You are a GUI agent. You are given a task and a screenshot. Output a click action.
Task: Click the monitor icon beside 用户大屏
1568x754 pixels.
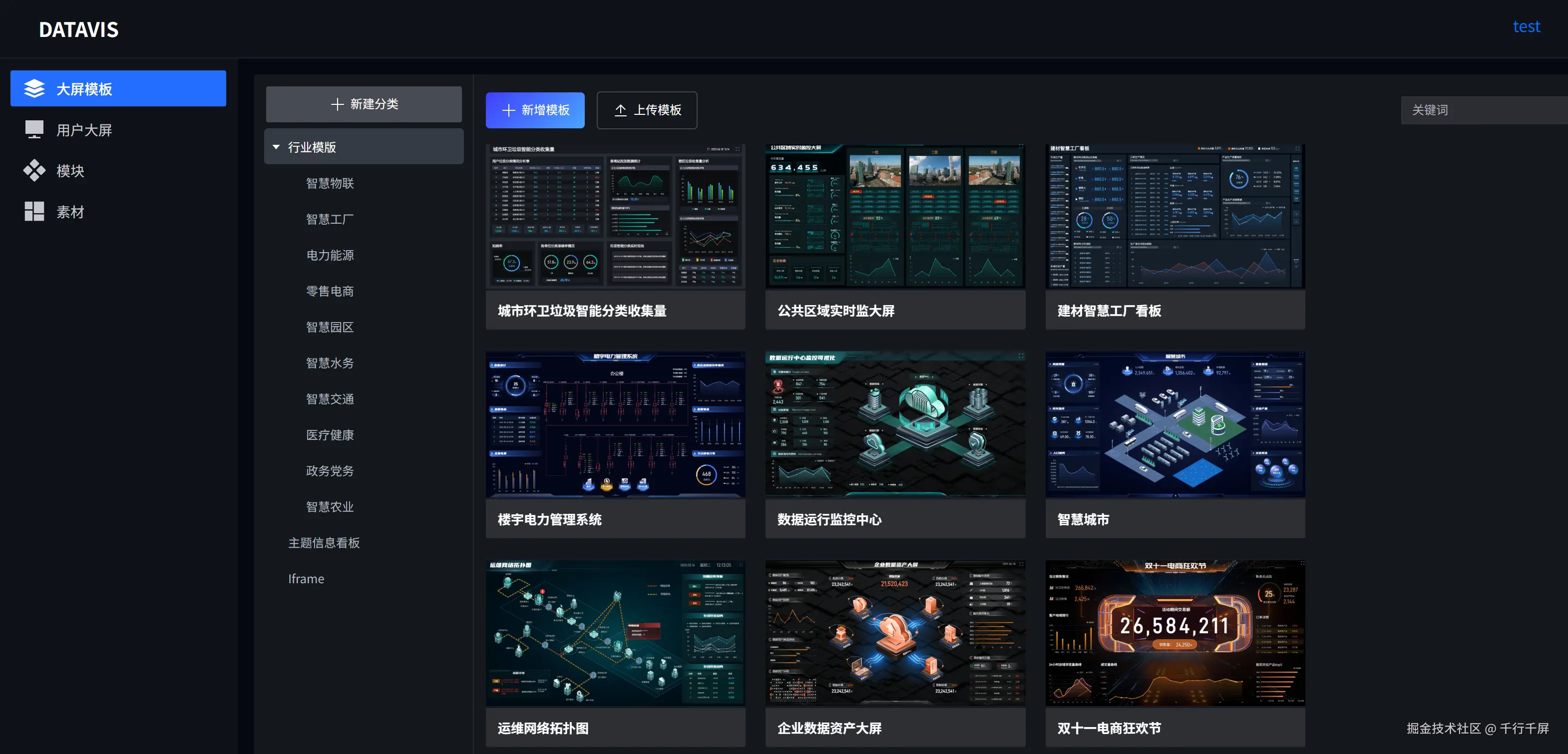point(34,130)
